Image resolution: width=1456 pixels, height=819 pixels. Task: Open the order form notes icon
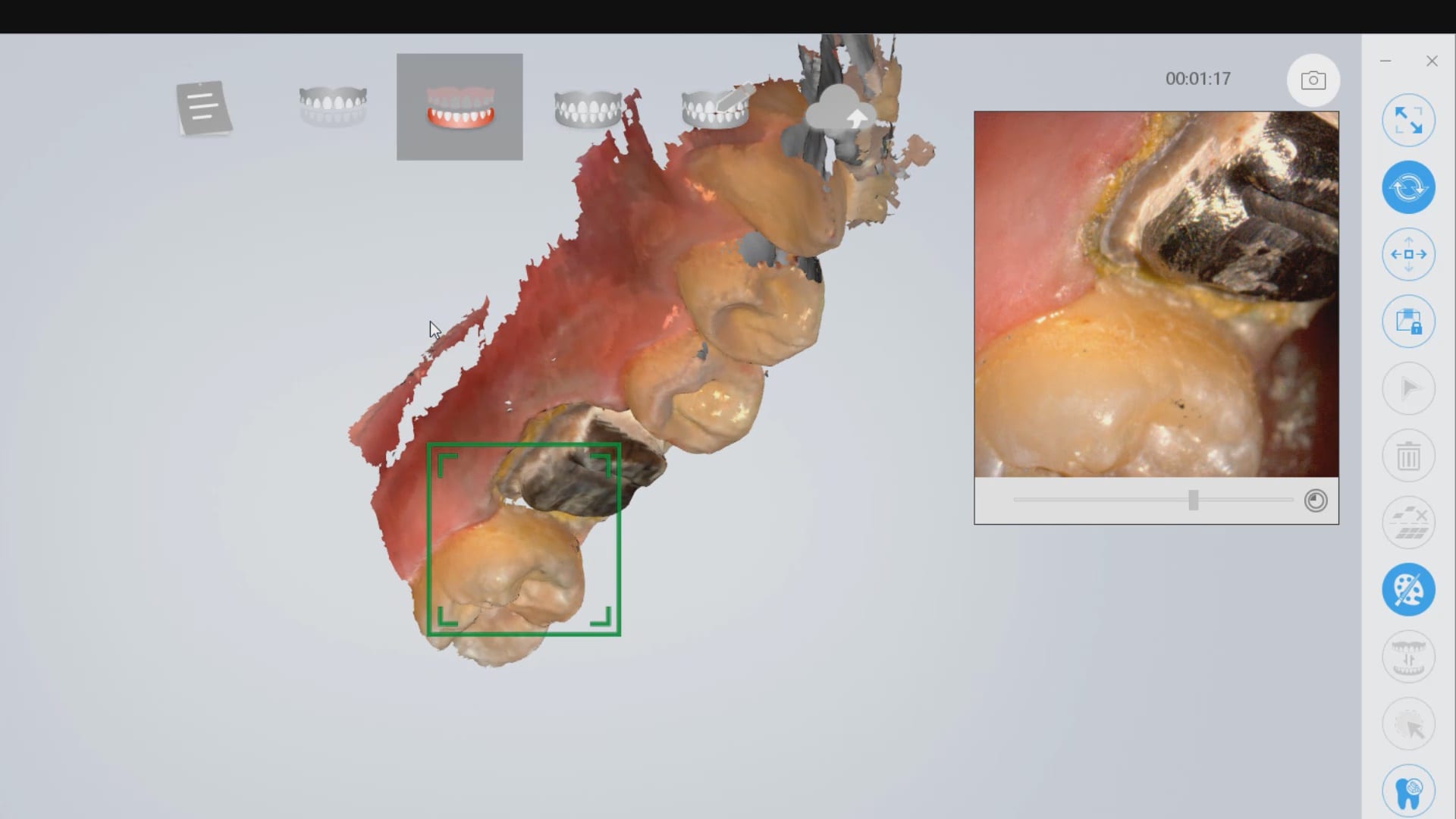(x=203, y=108)
